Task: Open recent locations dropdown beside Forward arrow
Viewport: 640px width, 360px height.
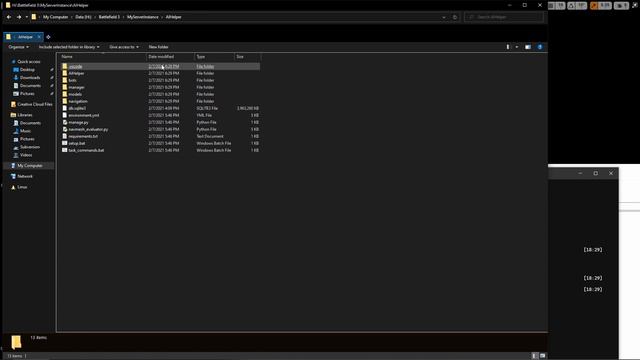Action: click(27, 17)
